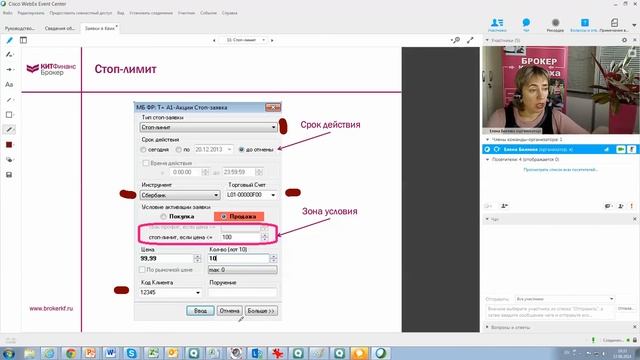
Task: Tick the 'По рыночной цене' checkbox
Action: 142,270
